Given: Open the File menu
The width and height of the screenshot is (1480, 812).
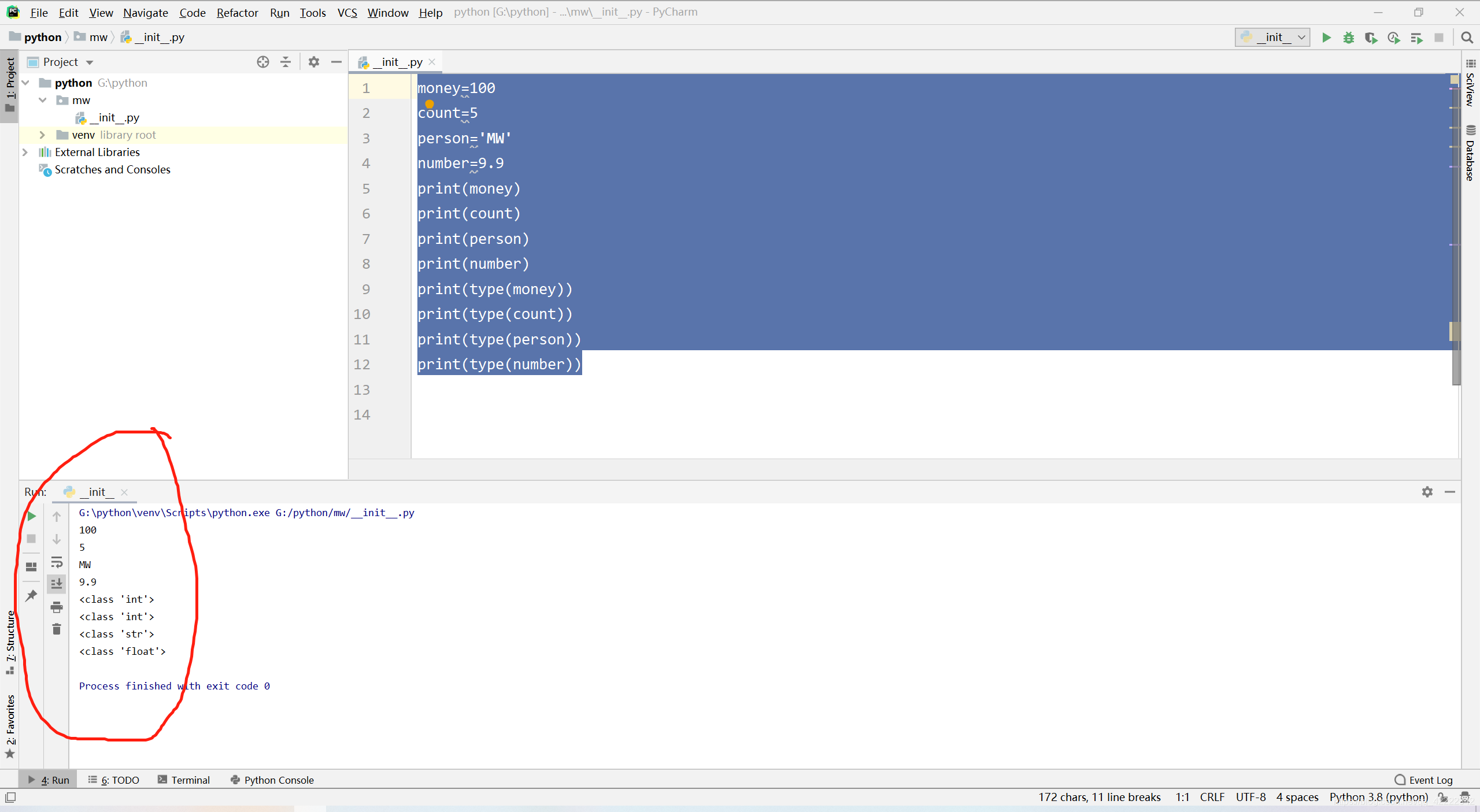Looking at the screenshot, I should pos(39,13).
